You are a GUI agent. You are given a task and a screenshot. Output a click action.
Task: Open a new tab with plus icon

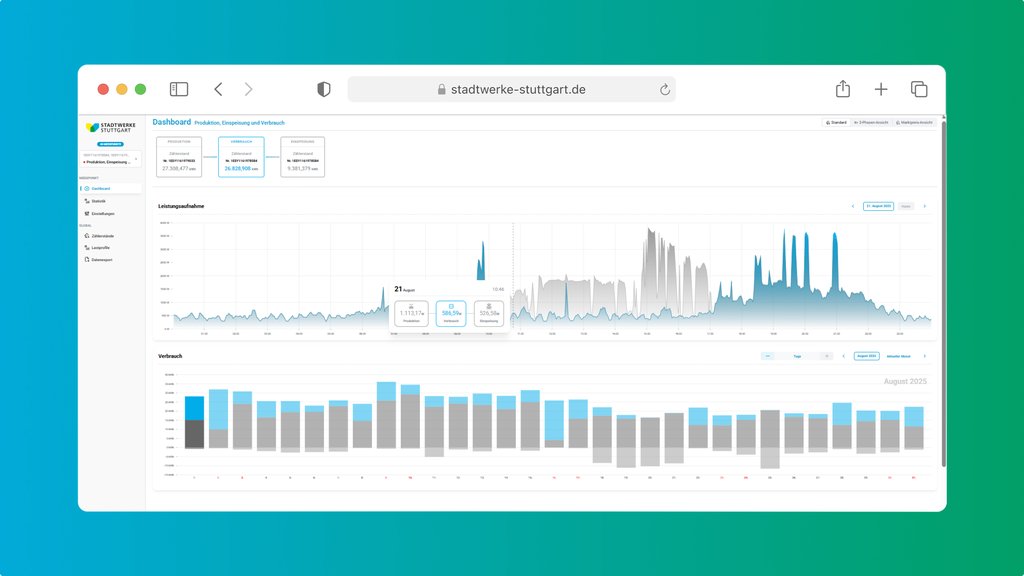tap(881, 89)
